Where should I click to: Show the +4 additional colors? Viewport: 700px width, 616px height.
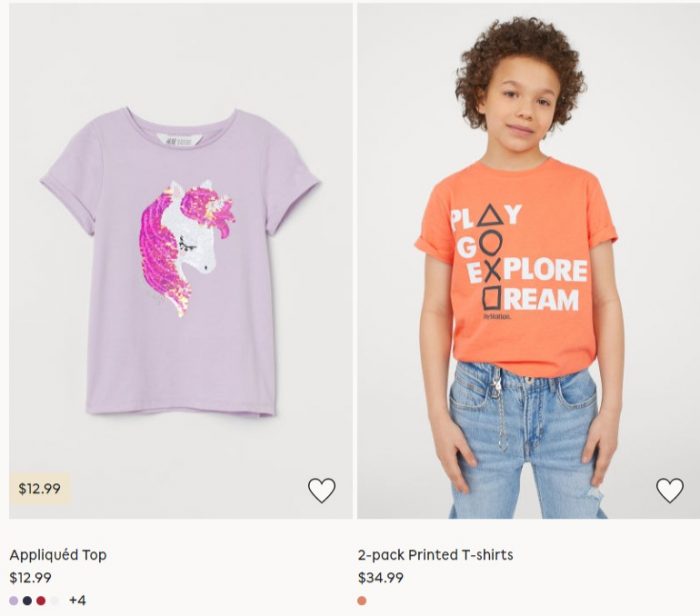[x=77, y=600]
